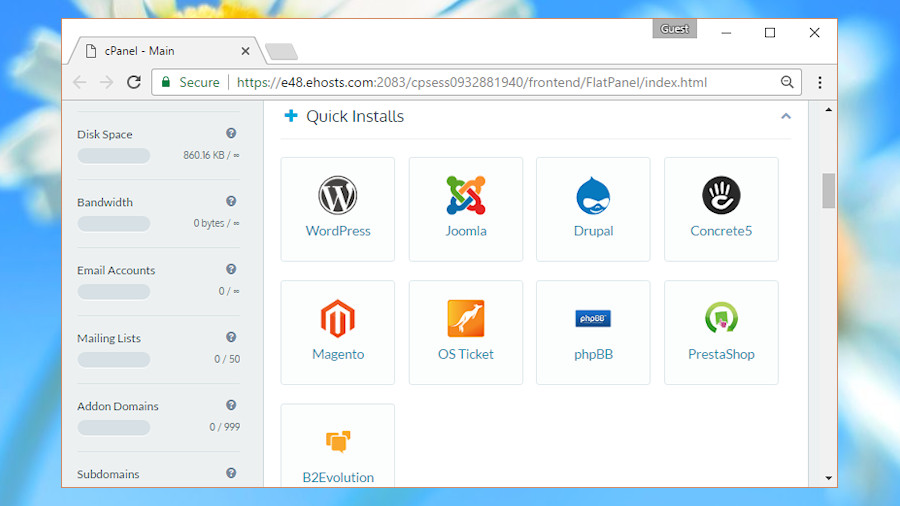900x506 pixels.
Task: Open the OS Ticket kangaroo icon
Action: pos(465,318)
